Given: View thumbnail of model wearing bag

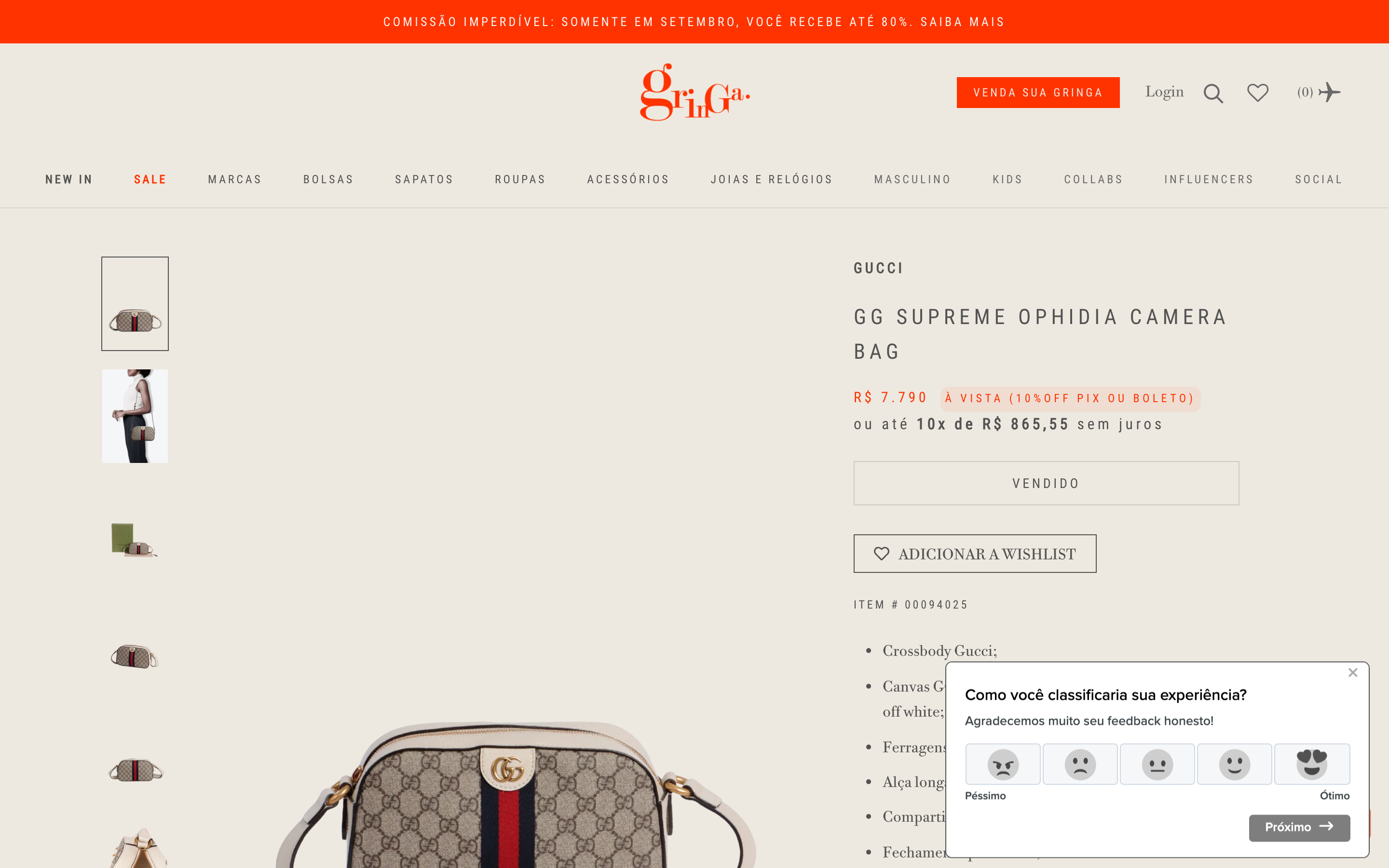Looking at the screenshot, I should point(135,416).
